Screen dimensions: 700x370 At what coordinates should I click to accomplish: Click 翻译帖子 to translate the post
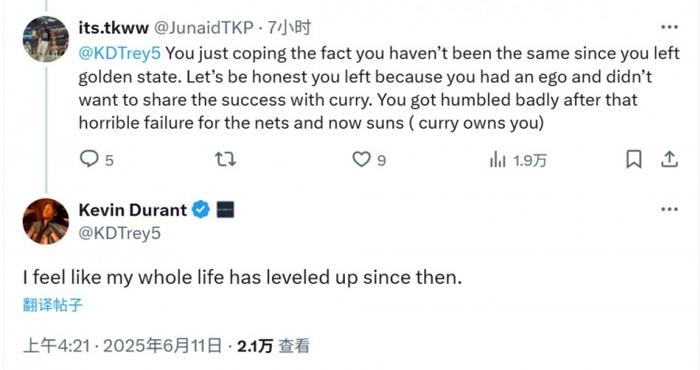[x=53, y=305]
